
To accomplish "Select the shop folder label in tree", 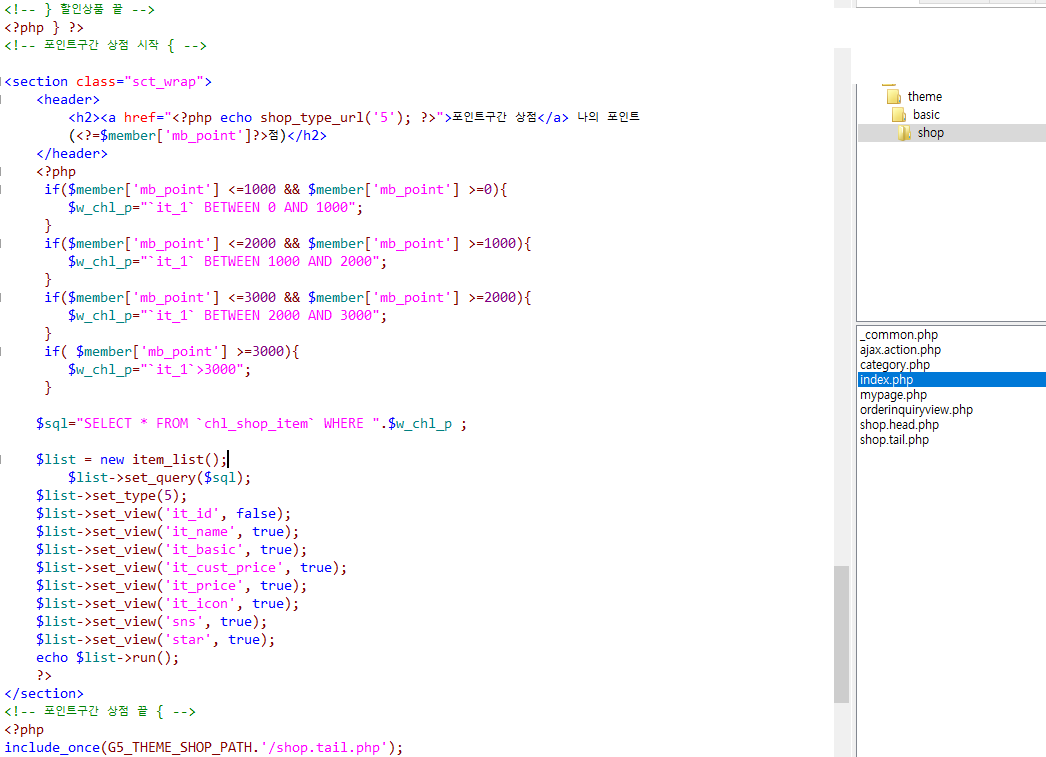I will 930,133.
